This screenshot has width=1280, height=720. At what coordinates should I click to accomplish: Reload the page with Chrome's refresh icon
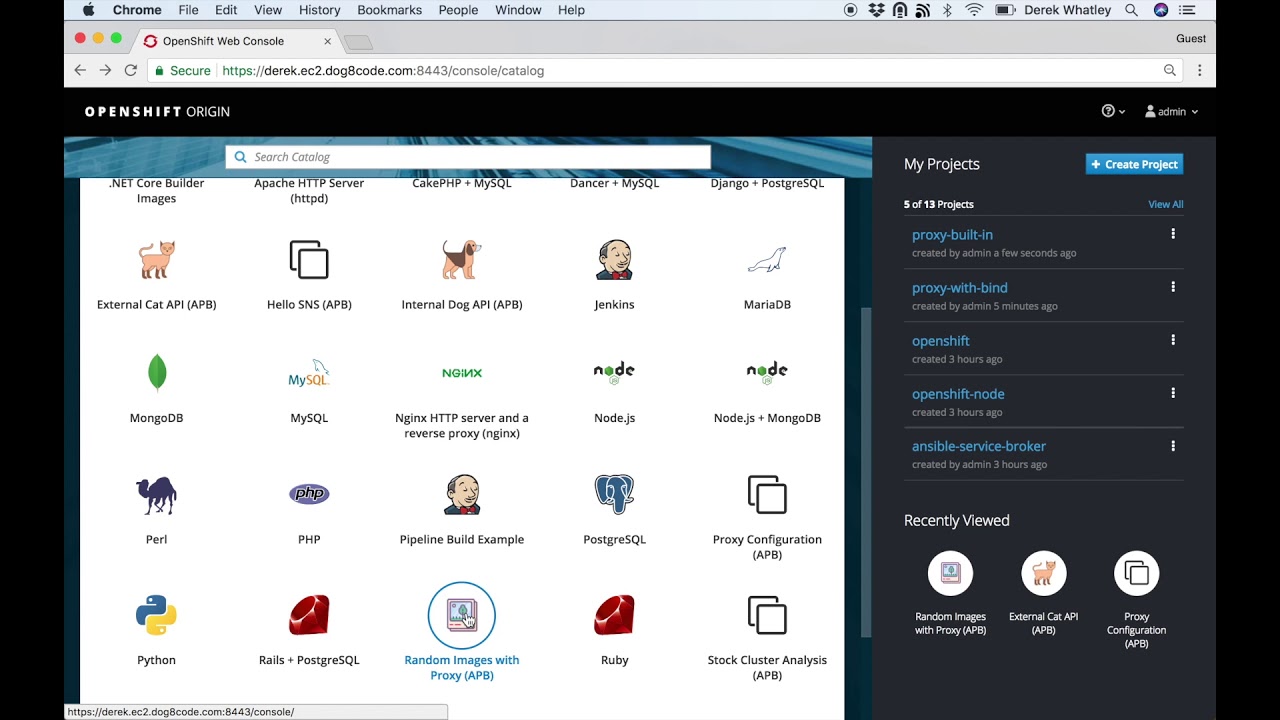130,70
